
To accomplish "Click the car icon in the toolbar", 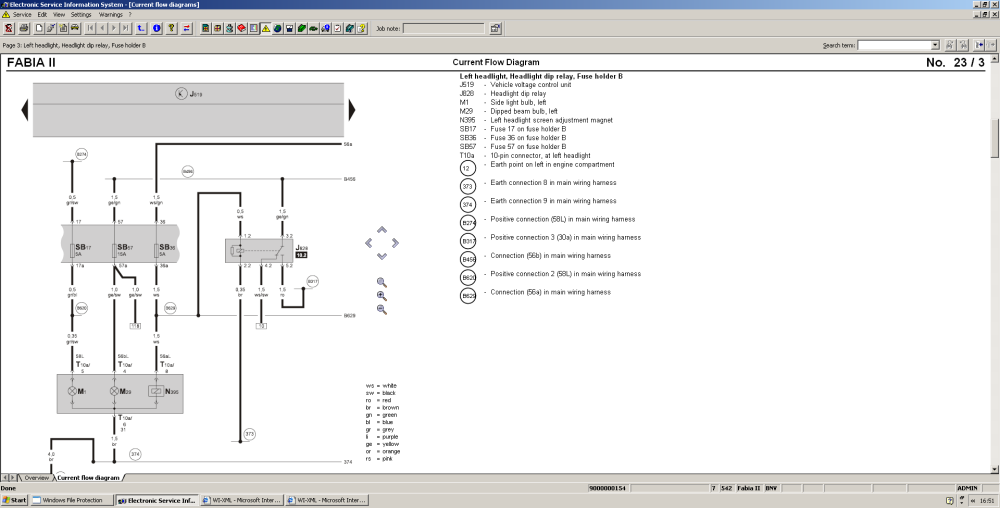I will [75, 28].
